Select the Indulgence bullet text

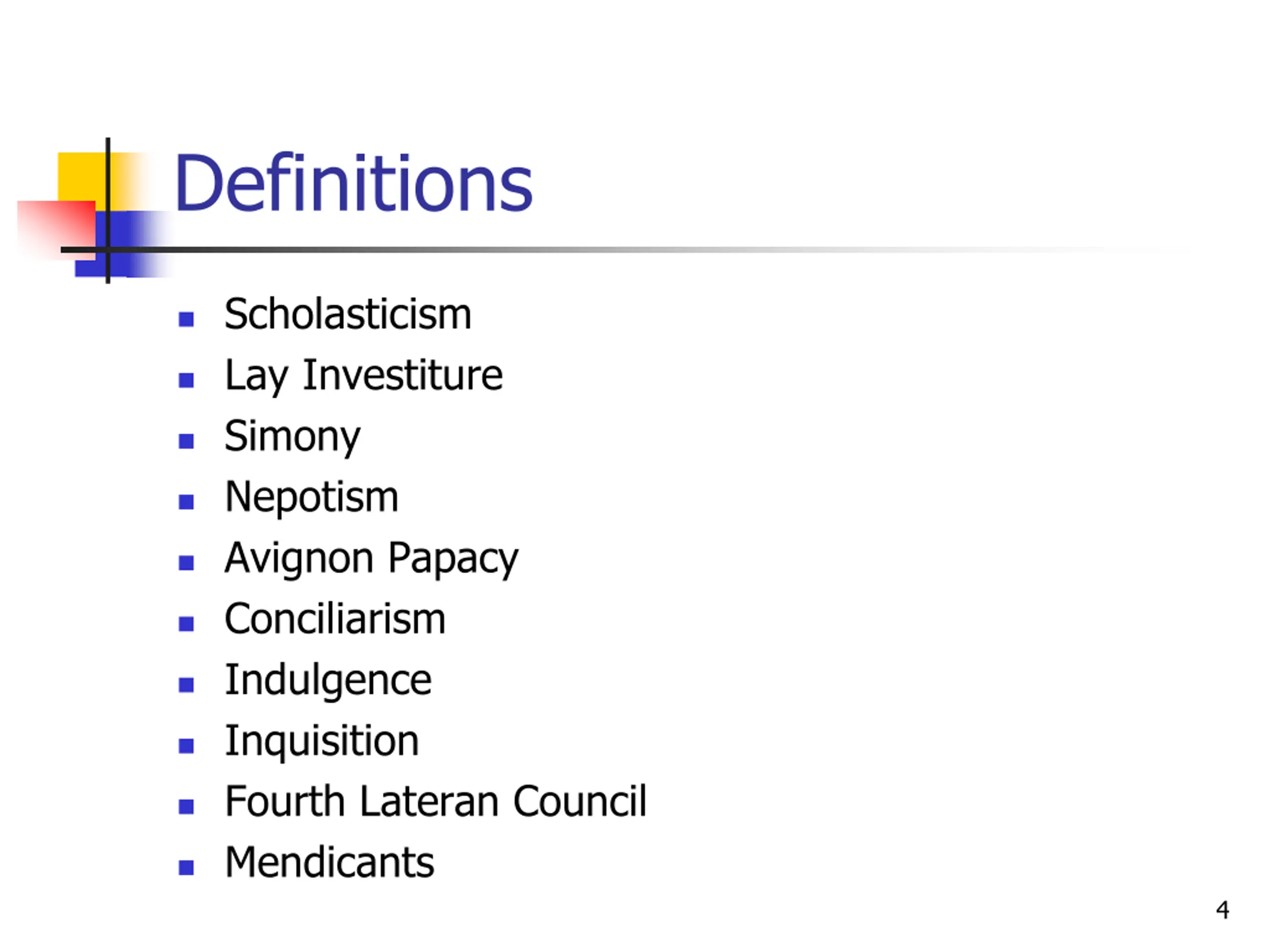pos(328,681)
